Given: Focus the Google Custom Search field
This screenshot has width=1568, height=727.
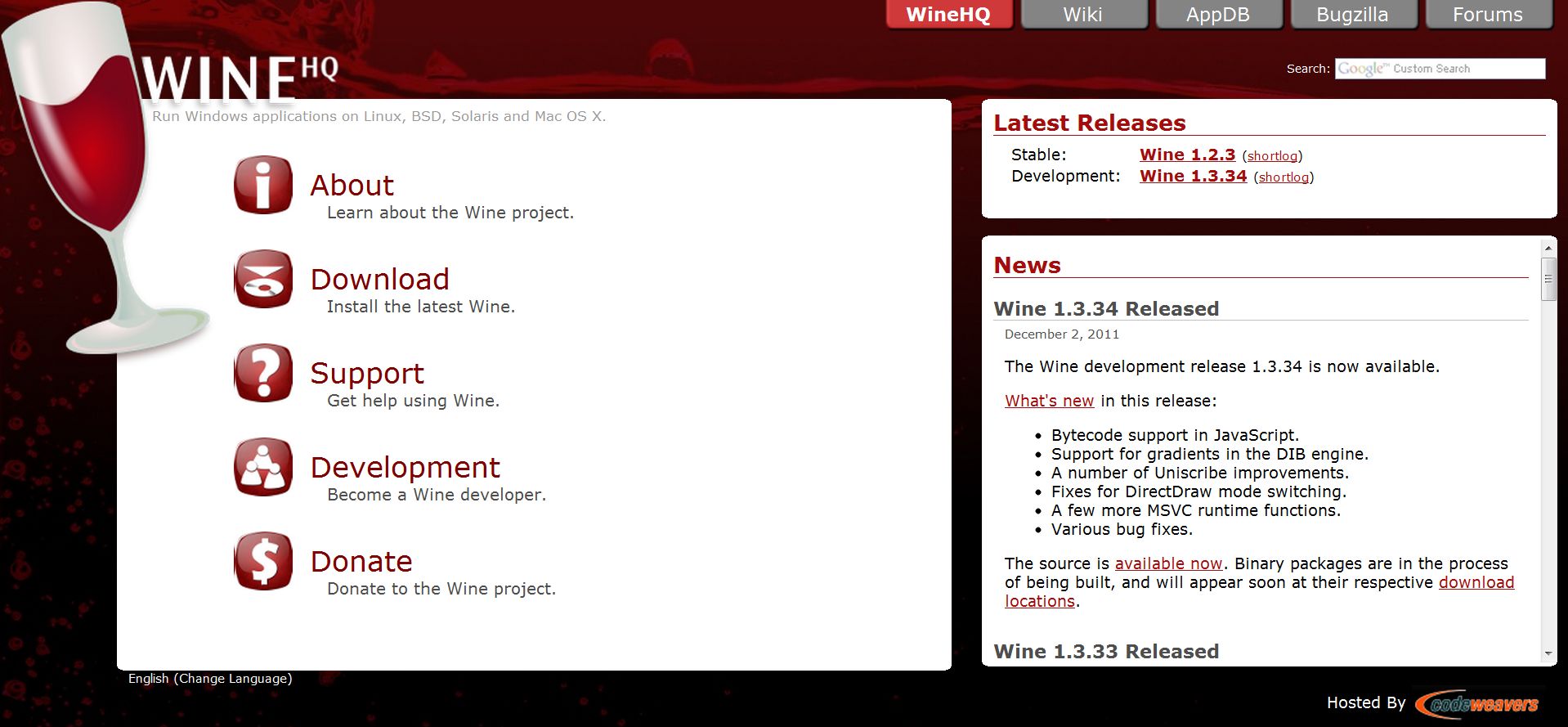Looking at the screenshot, I should click(1440, 69).
